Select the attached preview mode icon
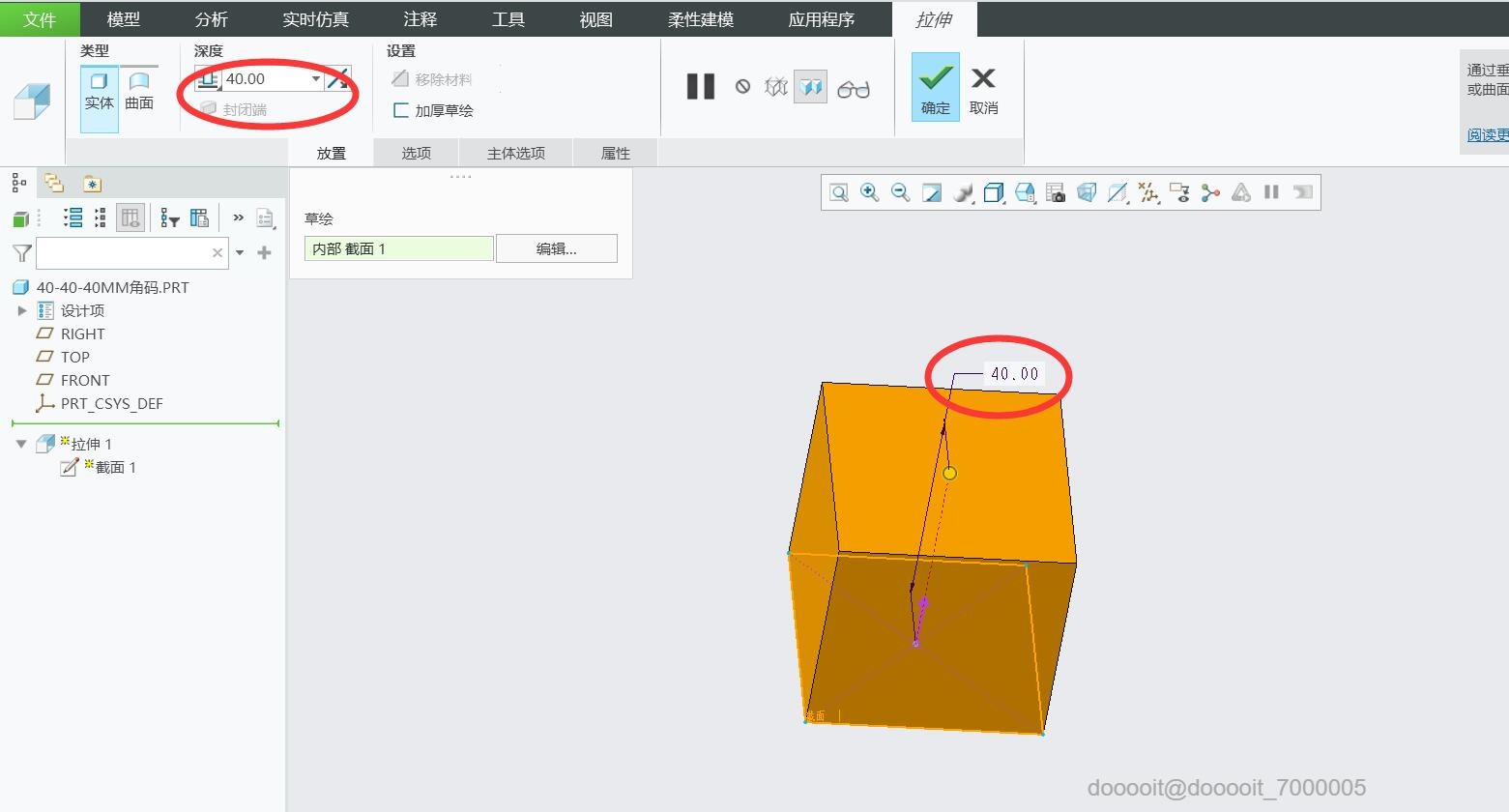Image resolution: width=1509 pixels, height=812 pixels. point(811,88)
